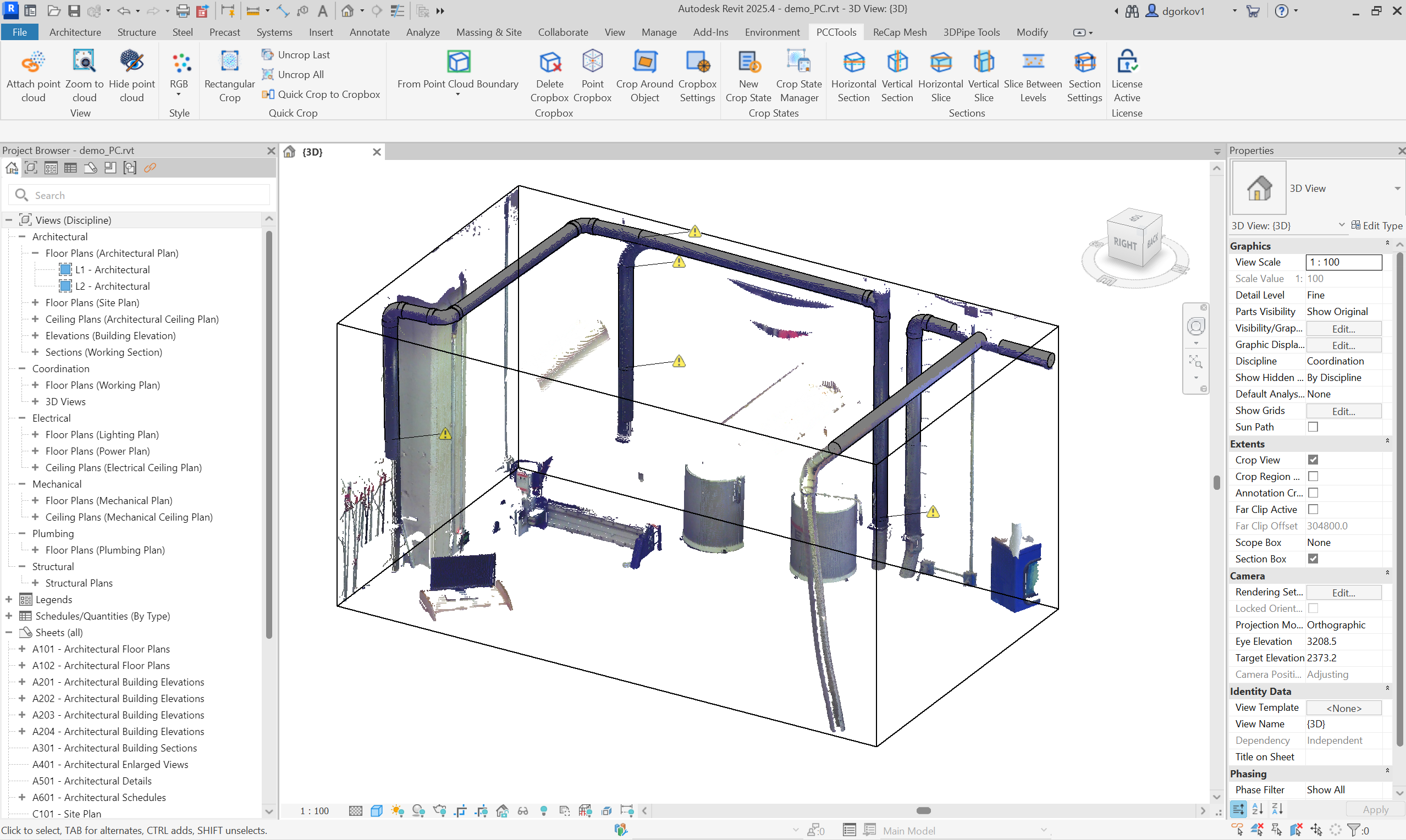1406x840 pixels.
Task: Create a New Crop State
Action: (748, 75)
